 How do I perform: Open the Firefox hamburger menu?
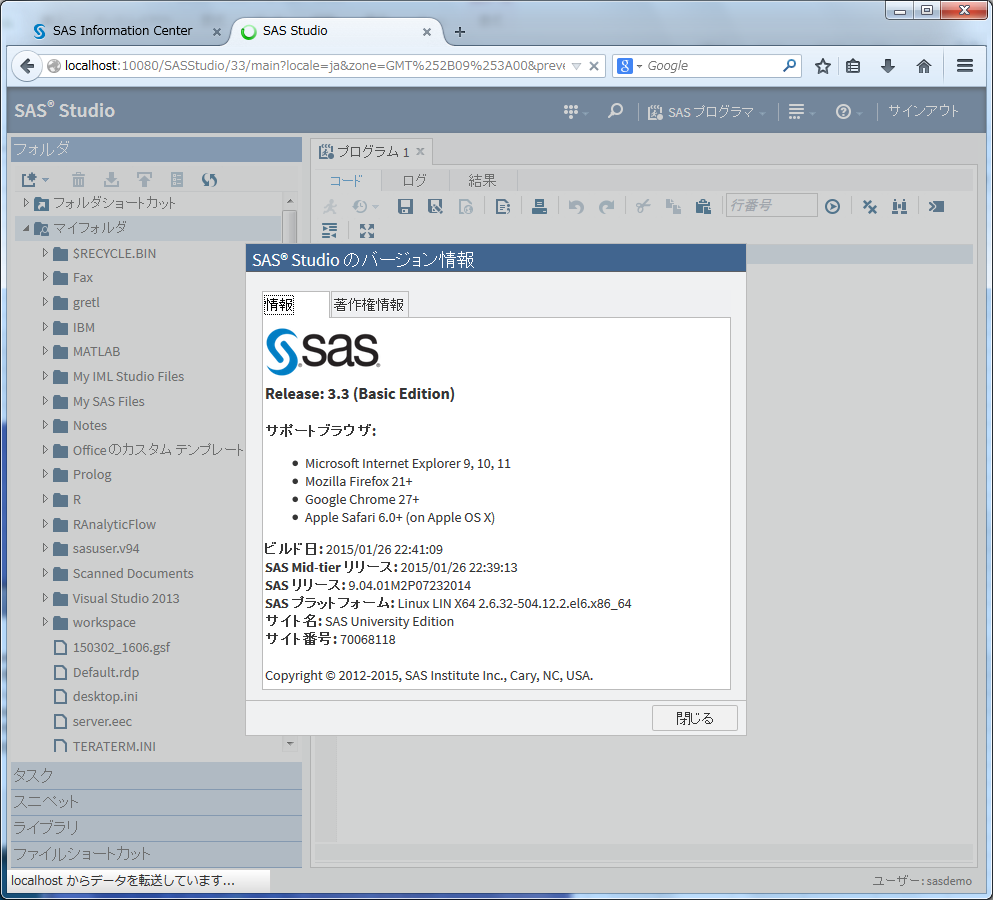click(x=965, y=66)
